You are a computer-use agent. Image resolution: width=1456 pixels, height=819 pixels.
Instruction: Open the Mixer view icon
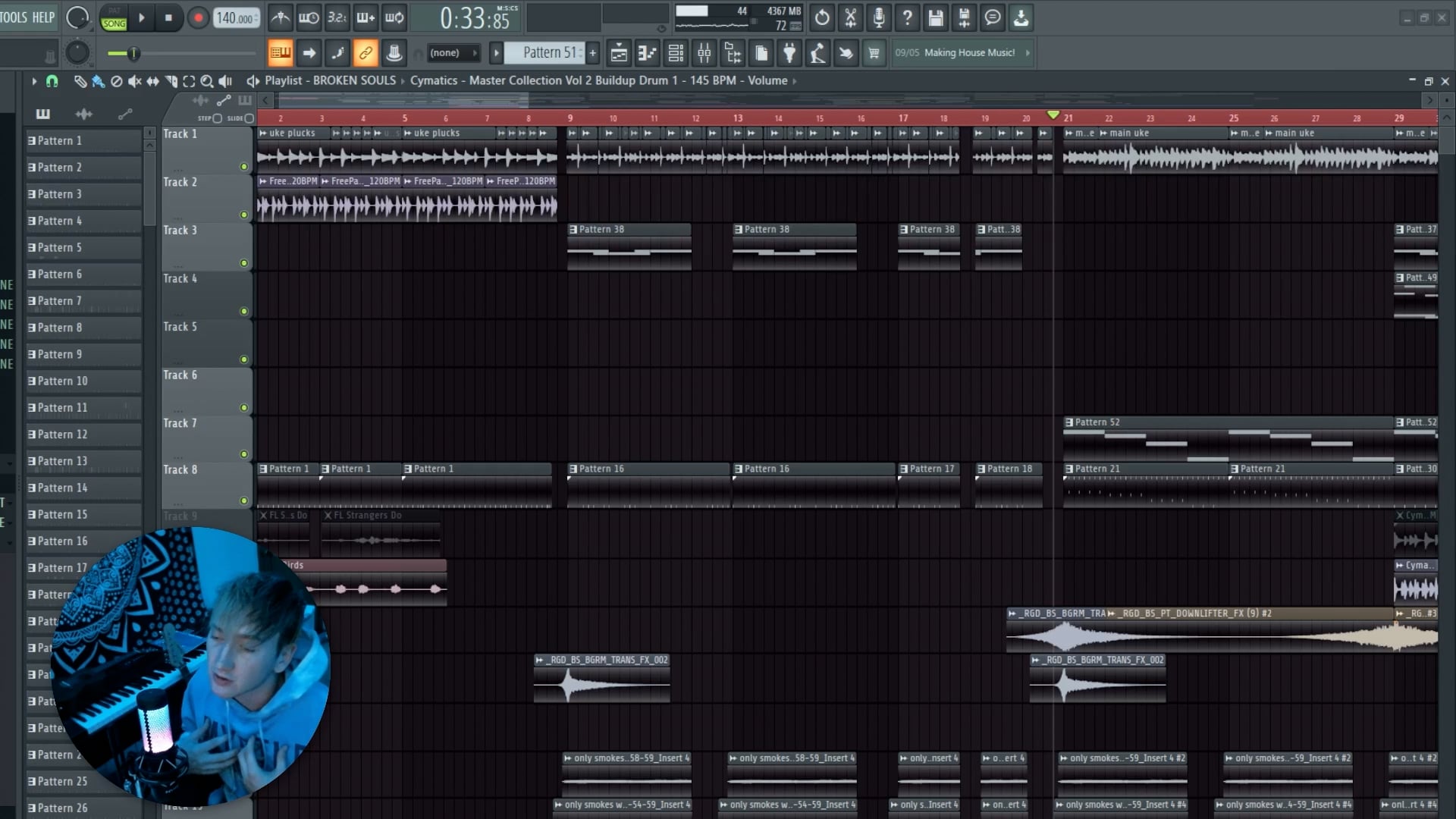point(704,53)
